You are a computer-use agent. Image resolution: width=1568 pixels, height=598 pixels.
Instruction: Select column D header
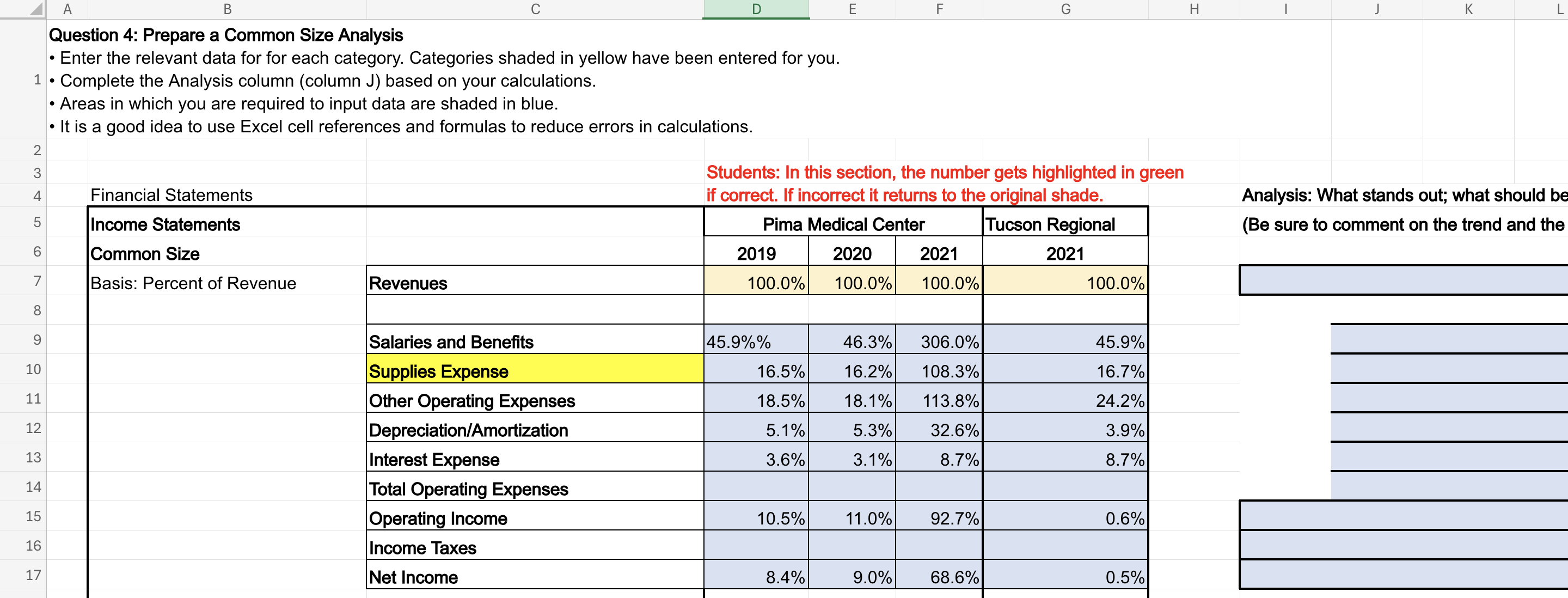756,9
